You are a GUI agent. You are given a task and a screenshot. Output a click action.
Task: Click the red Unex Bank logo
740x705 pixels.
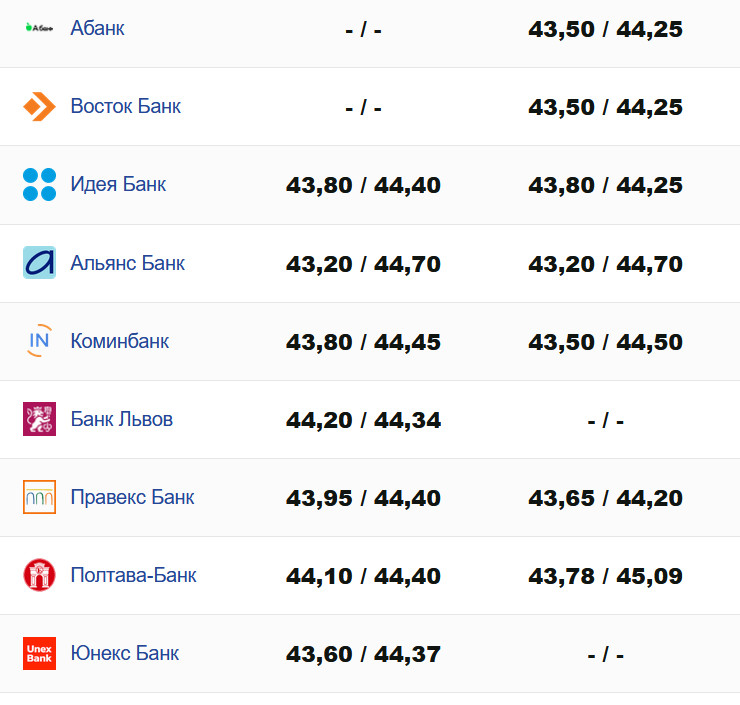pyautogui.click(x=39, y=653)
